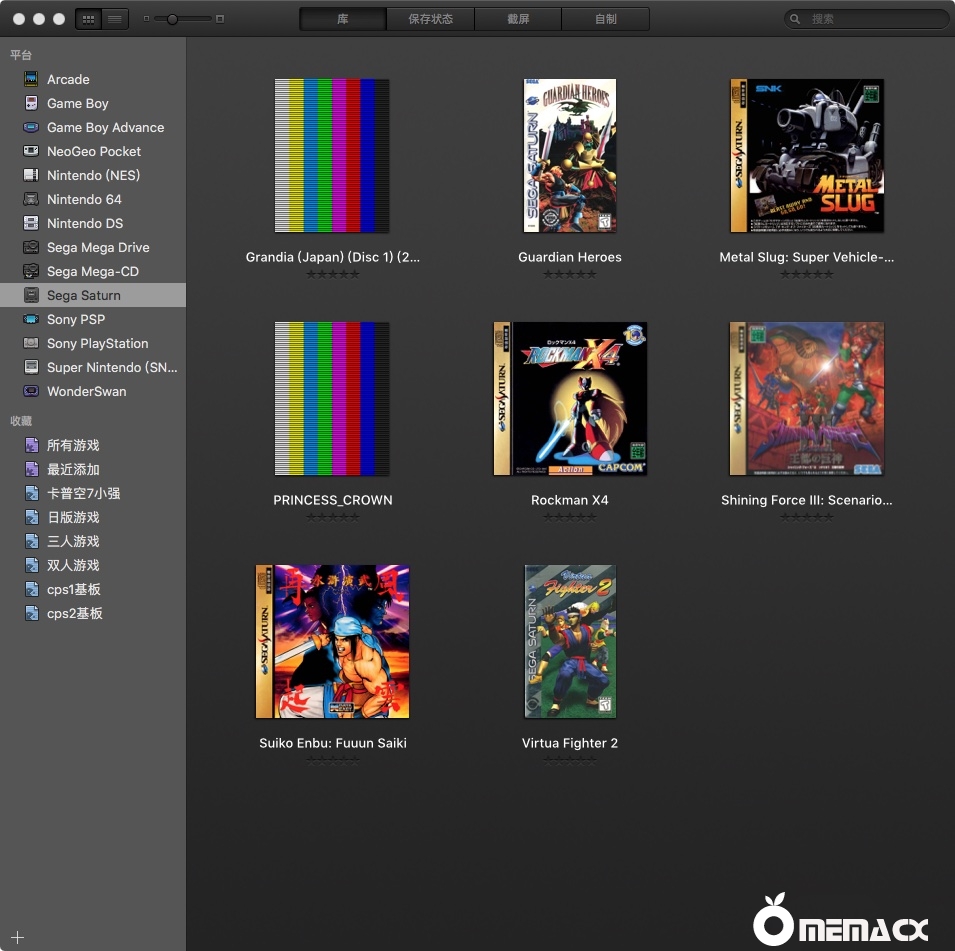Screen dimensions: 955x951
Task: Switch to the 截屏 tab
Action: (x=518, y=19)
